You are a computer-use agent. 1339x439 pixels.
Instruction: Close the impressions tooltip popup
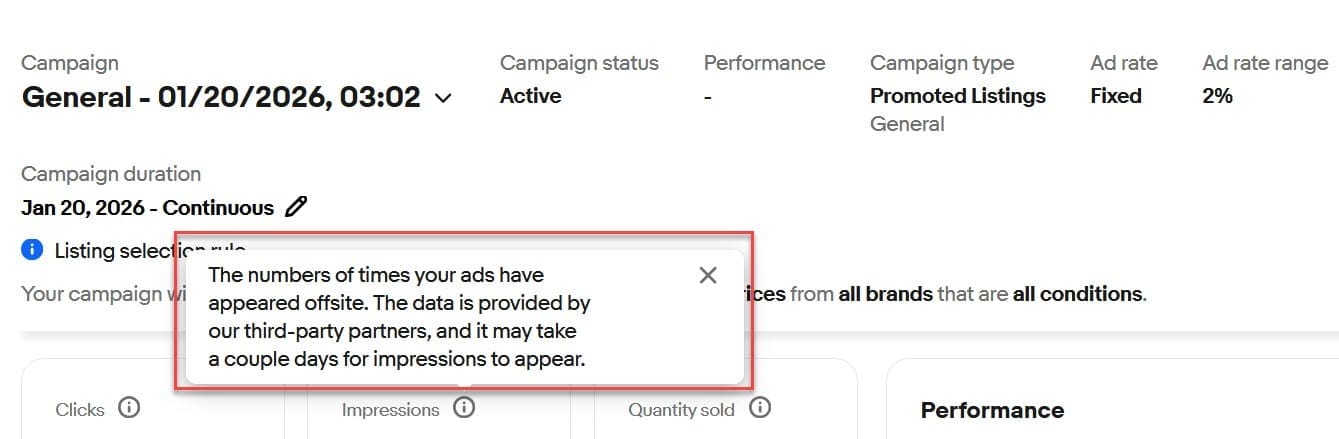(708, 275)
